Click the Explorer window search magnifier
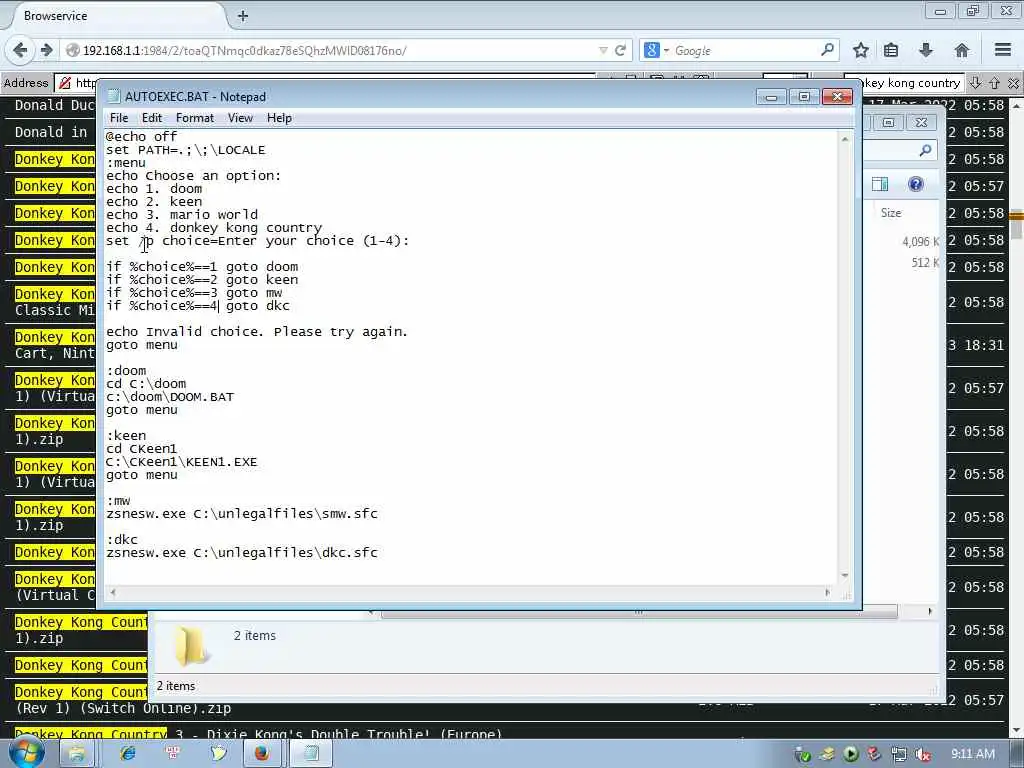The height and width of the screenshot is (768, 1024). pyautogui.click(x=925, y=151)
